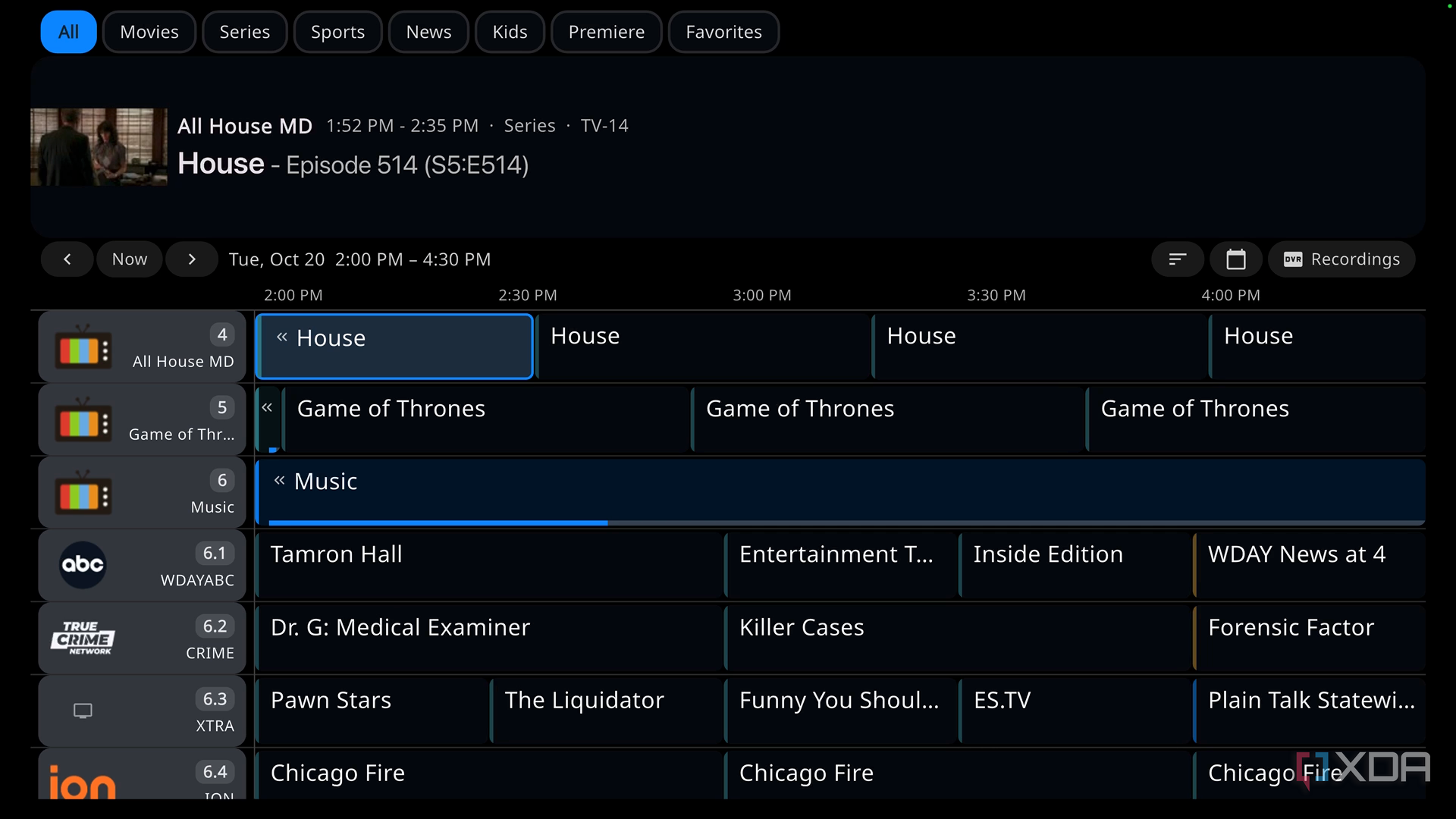Open WDAY News at 4
Image resolution: width=1456 pixels, height=819 pixels.
tap(1310, 565)
